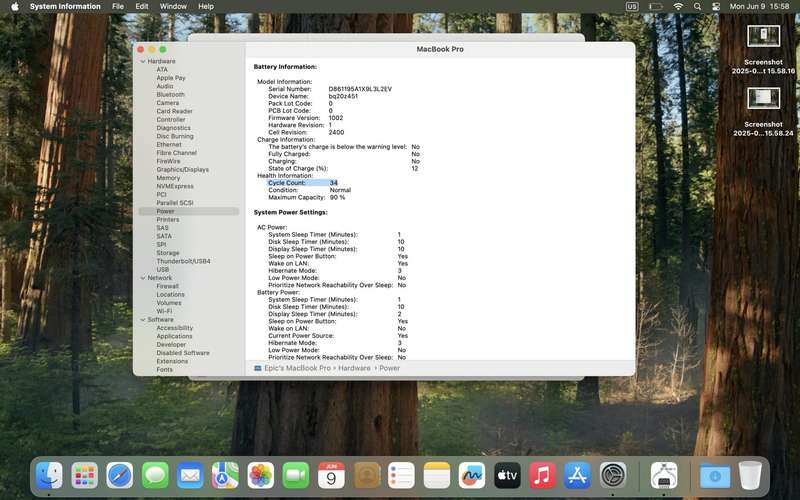800x500 pixels.
Task: Open Messages app in the Dock
Action: (155, 476)
